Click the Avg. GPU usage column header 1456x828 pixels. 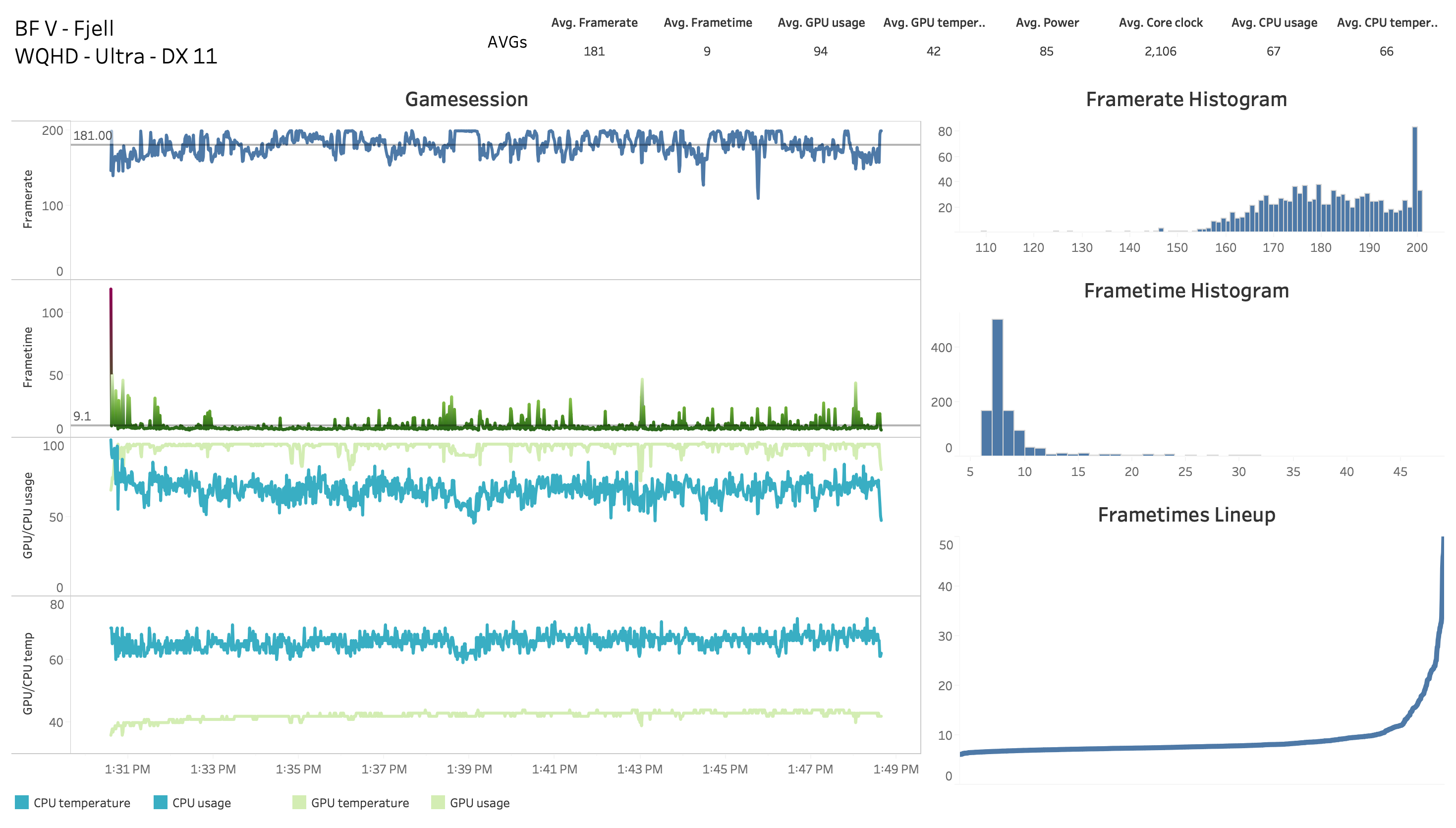click(821, 23)
